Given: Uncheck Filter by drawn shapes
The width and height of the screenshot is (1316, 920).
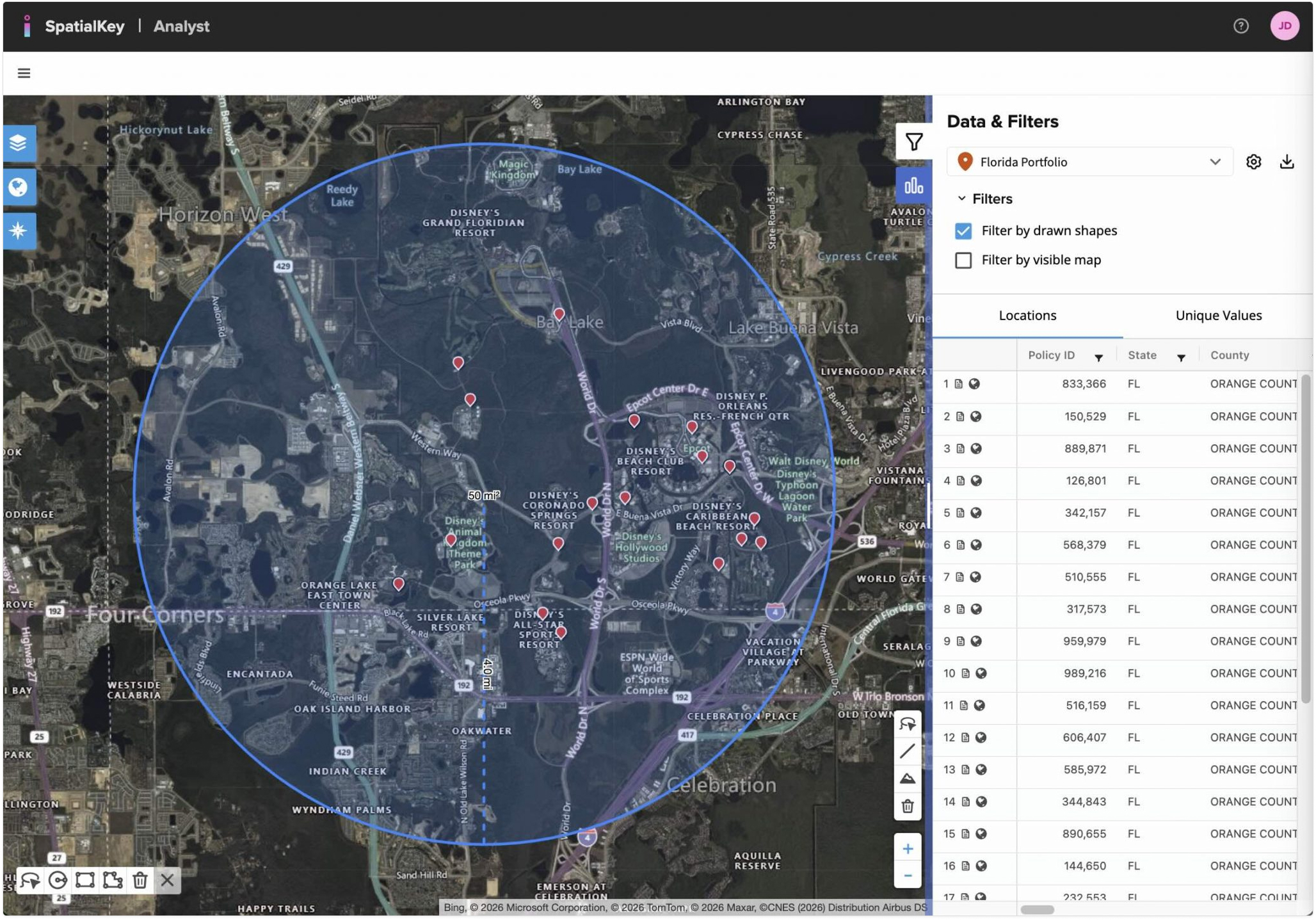Looking at the screenshot, I should point(963,231).
